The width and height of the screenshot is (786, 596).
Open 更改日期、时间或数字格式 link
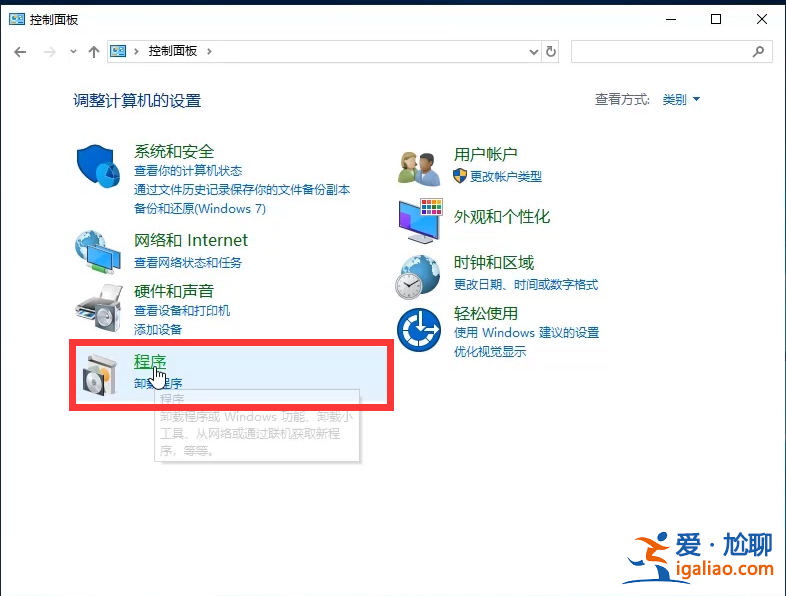[x=525, y=285]
